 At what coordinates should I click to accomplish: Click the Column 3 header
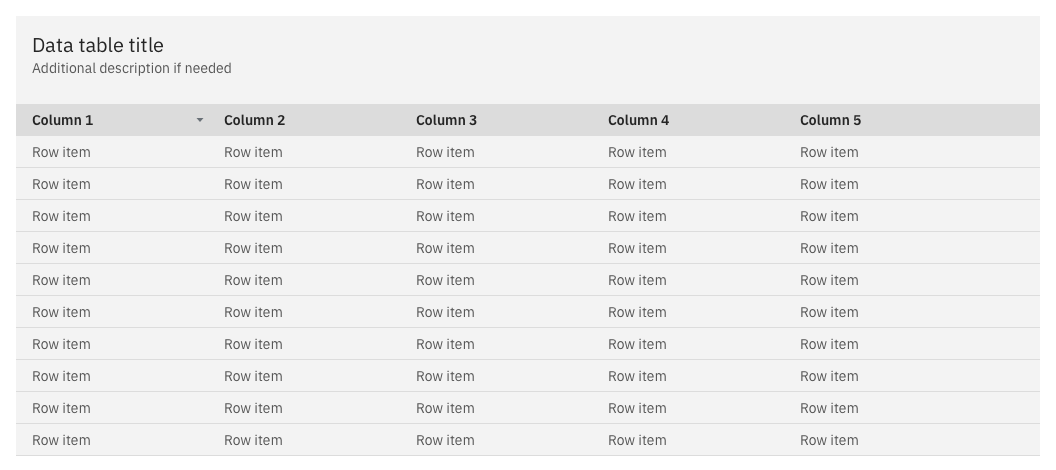(x=446, y=120)
